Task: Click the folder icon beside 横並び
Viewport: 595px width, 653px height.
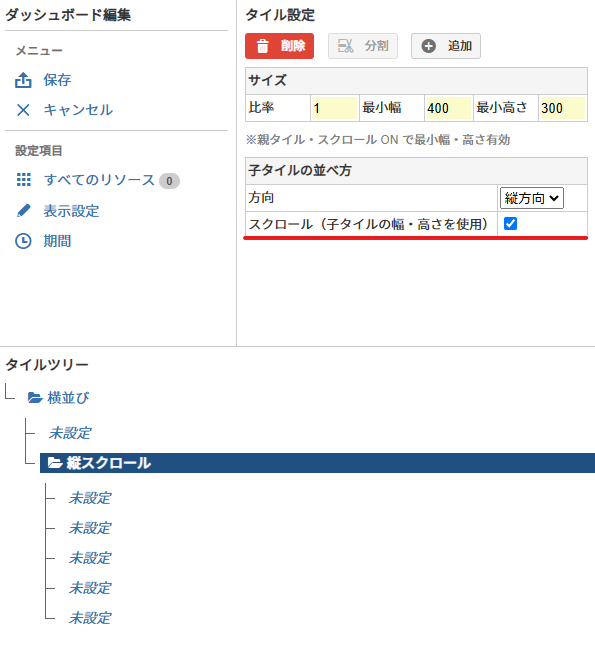Action: pyautogui.click(x=35, y=398)
